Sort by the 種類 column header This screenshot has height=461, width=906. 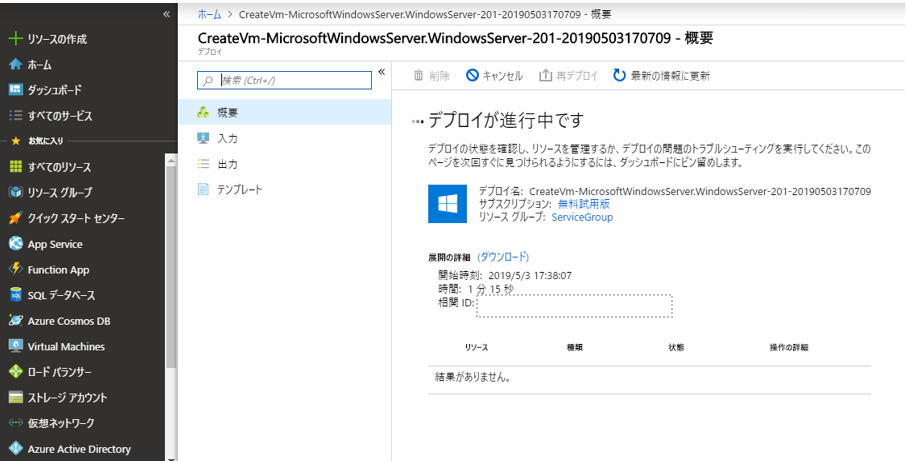click(574, 347)
